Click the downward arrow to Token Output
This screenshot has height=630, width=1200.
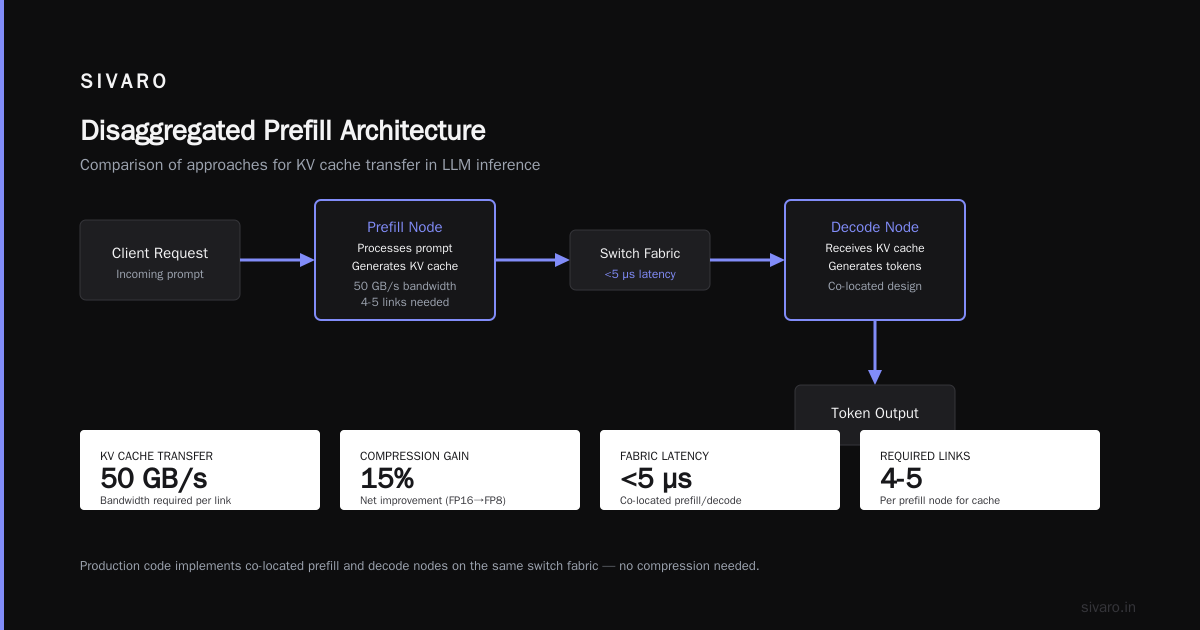click(x=875, y=352)
